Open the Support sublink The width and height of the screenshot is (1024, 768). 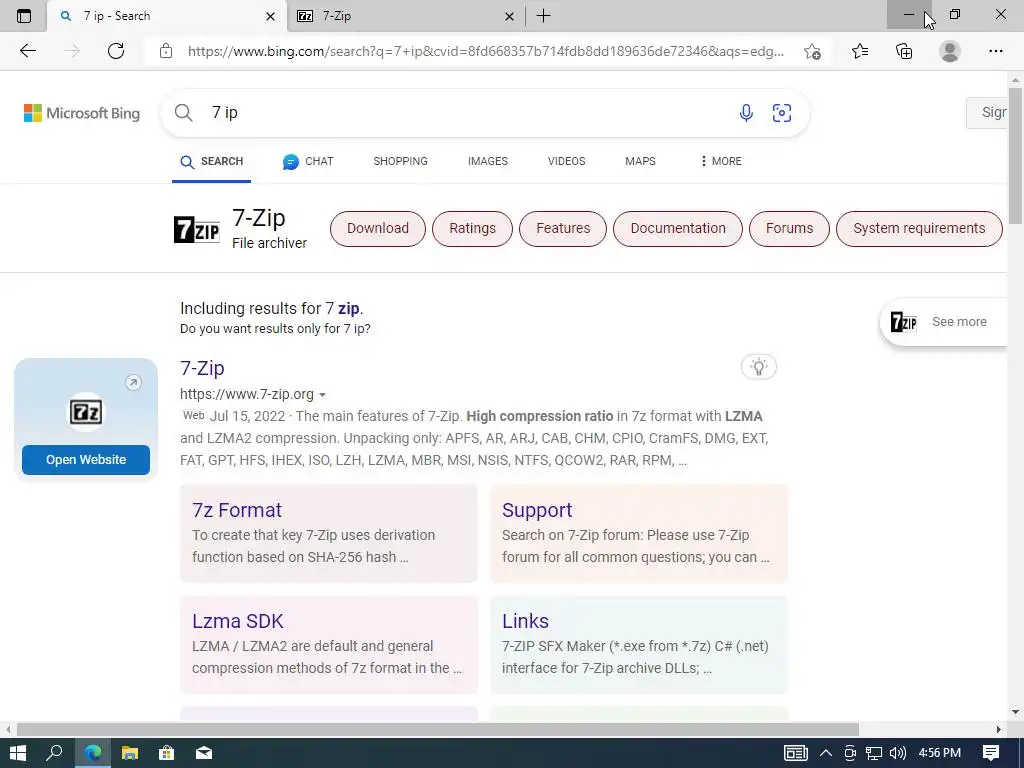(537, 510)
